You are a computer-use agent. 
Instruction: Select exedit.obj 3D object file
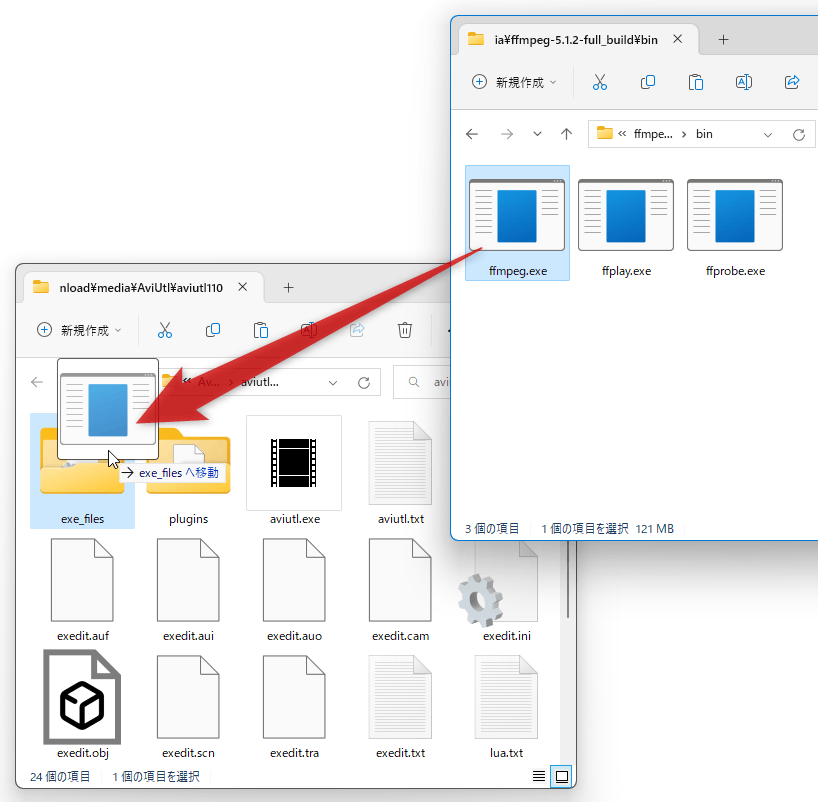pos(82,704)
